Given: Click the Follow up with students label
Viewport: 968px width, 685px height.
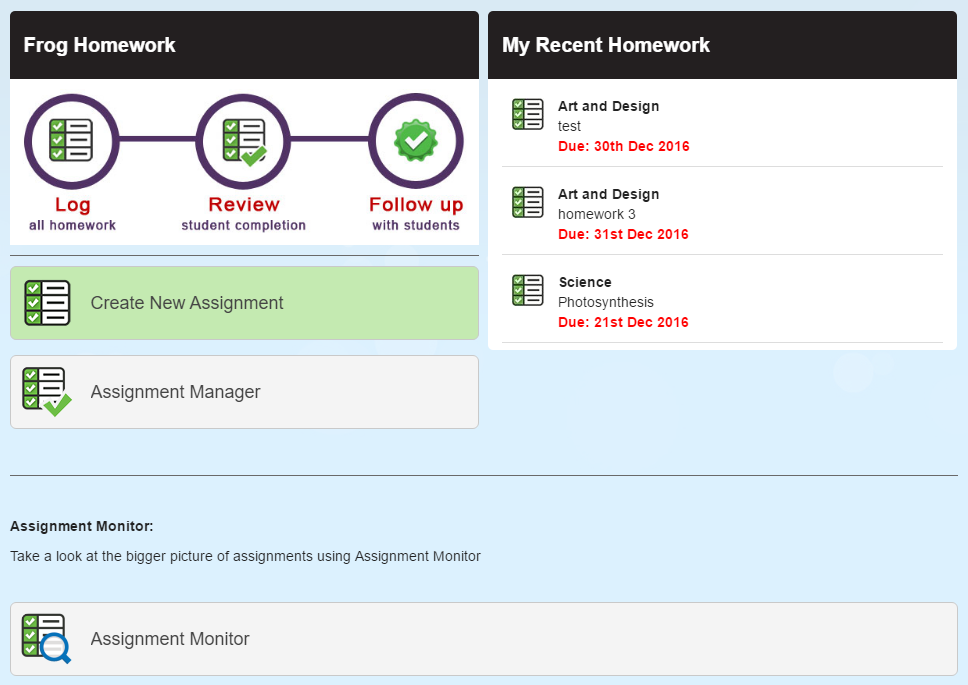Looking at the screenshot, I should 416,214.
